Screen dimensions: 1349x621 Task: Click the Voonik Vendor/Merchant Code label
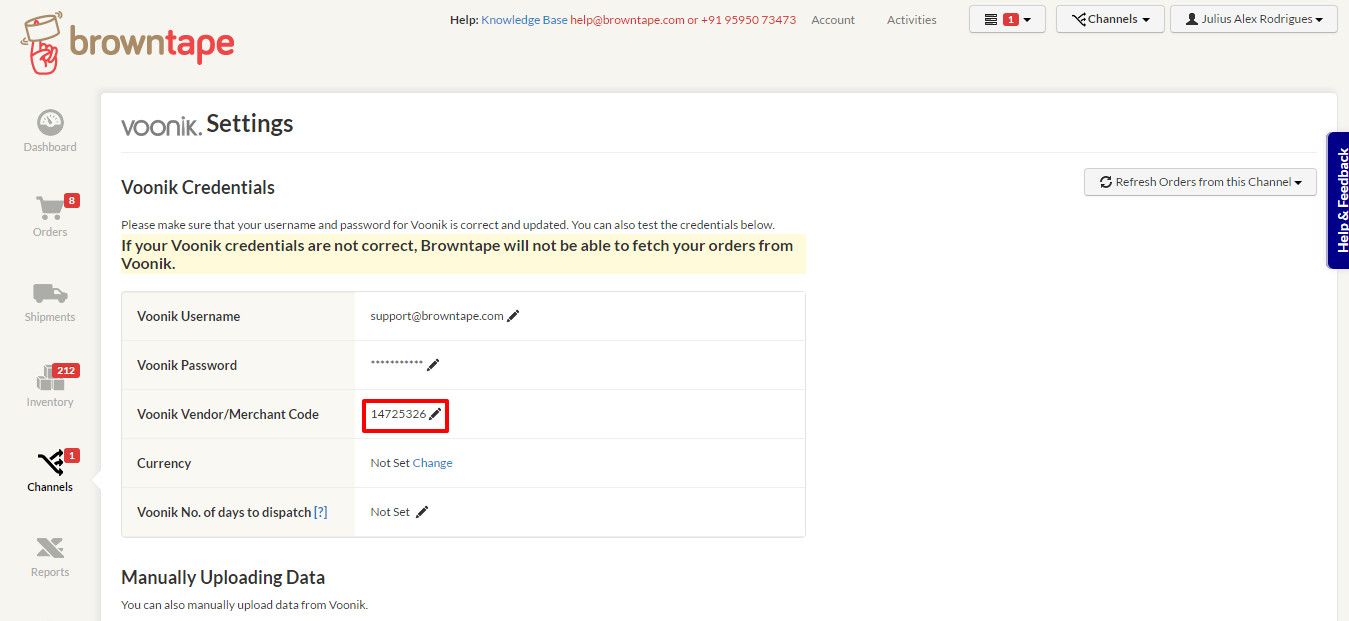click(228, 414)
